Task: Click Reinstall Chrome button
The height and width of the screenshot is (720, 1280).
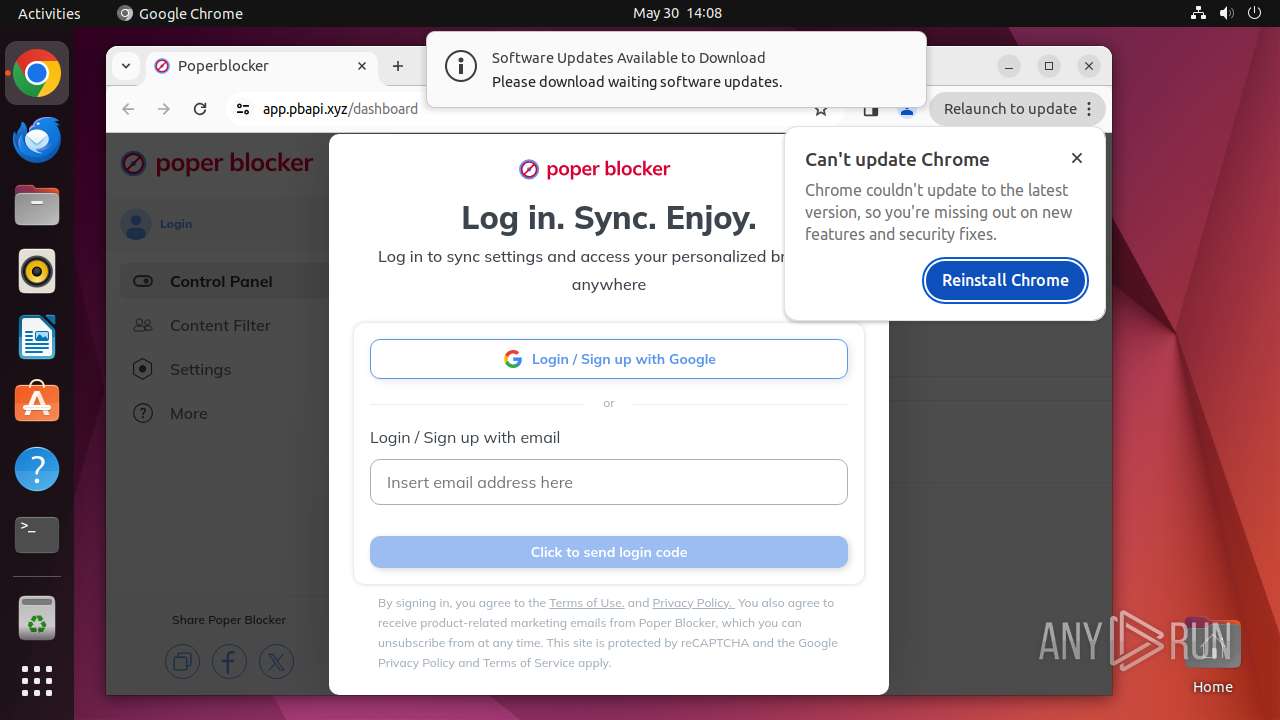Action: pyautogui.click(x=1005, y=280)
